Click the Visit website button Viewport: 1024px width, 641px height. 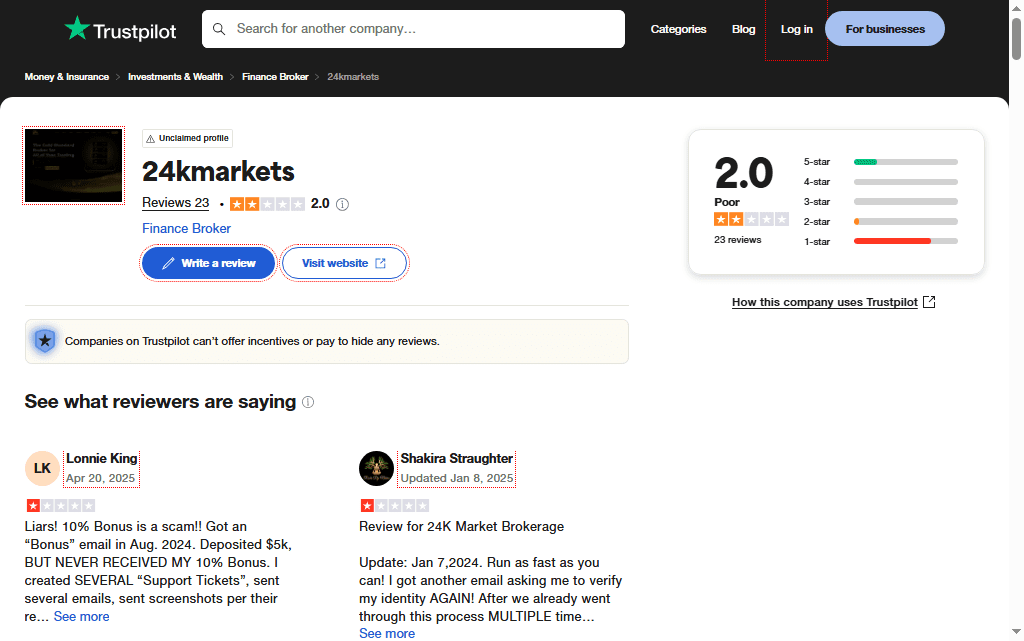[344, 263]
